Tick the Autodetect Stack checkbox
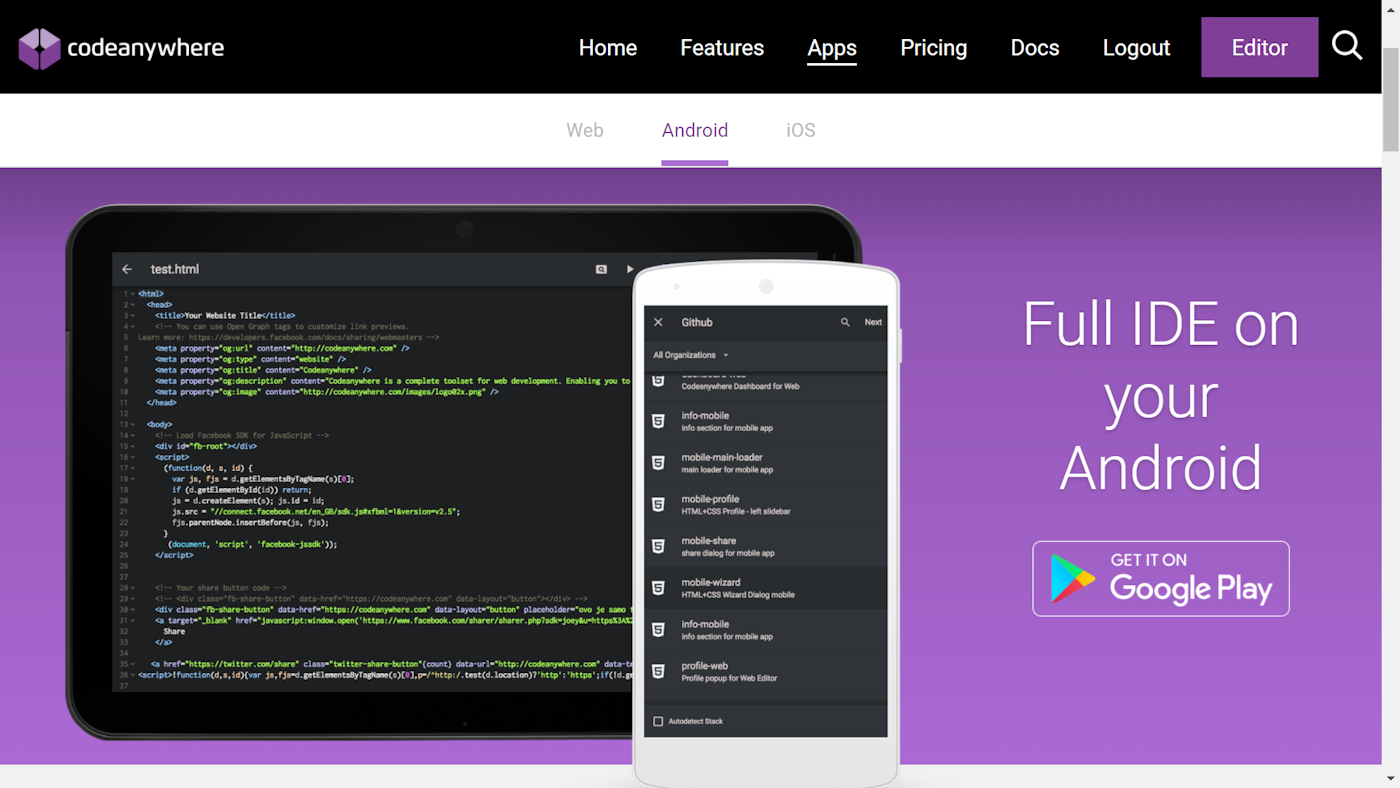1400x788 pixels. tap(658, 721)
